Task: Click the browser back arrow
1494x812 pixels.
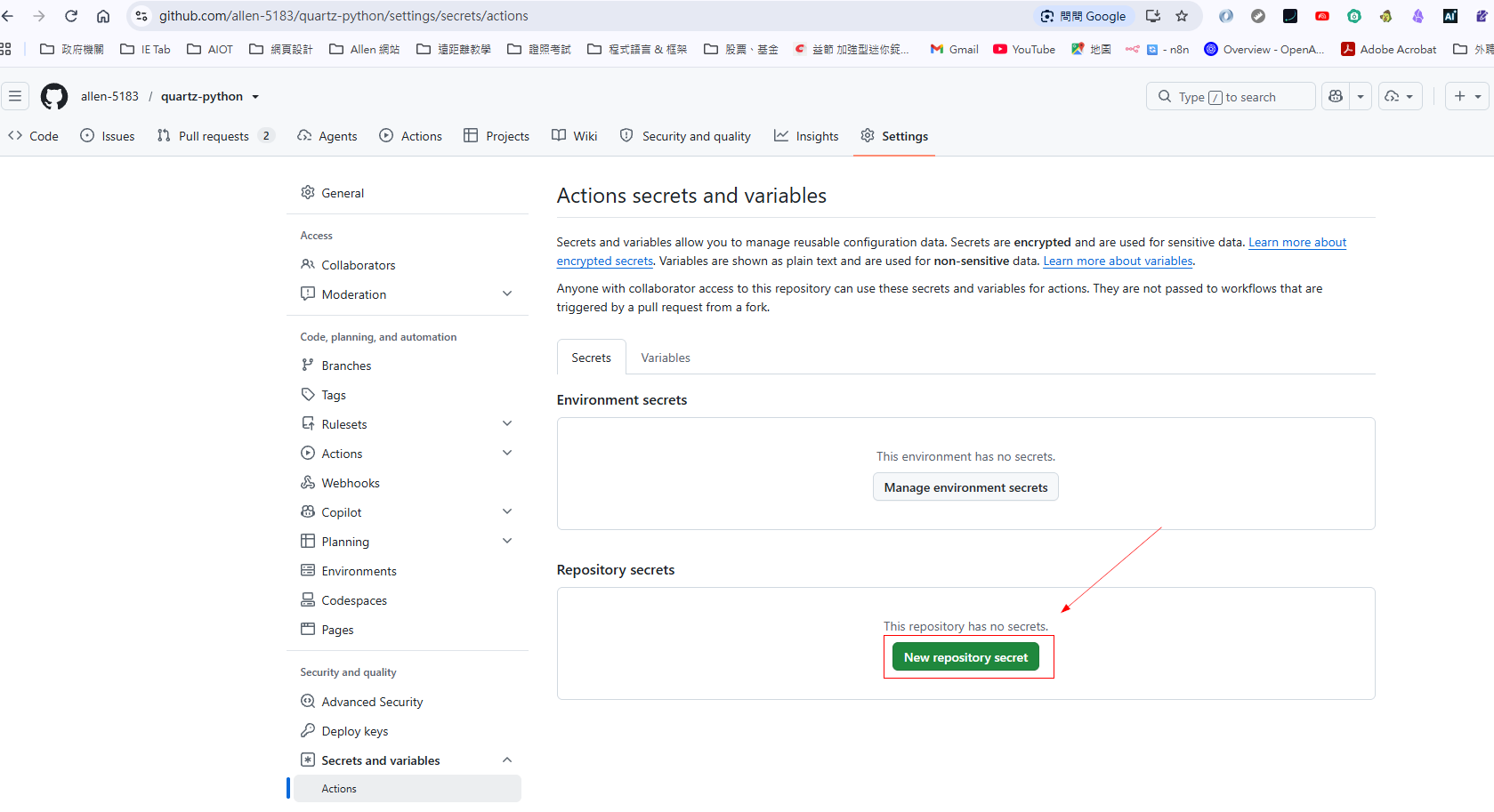Action: 8,16
